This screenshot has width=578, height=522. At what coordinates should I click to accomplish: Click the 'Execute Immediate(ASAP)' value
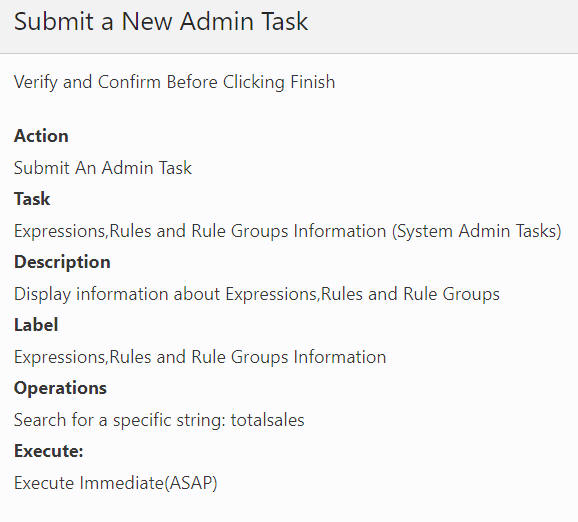(x=116, y=483)
